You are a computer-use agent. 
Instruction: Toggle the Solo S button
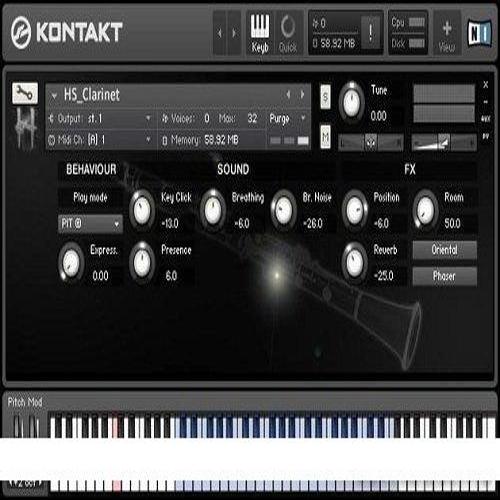(325, 97)
